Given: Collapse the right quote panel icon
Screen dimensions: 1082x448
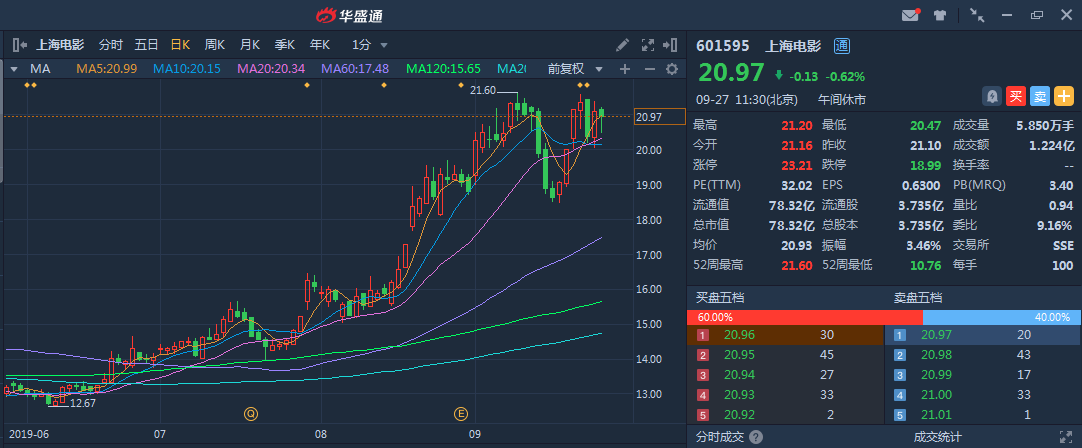Looking at the screenshot, I should 669,45.
